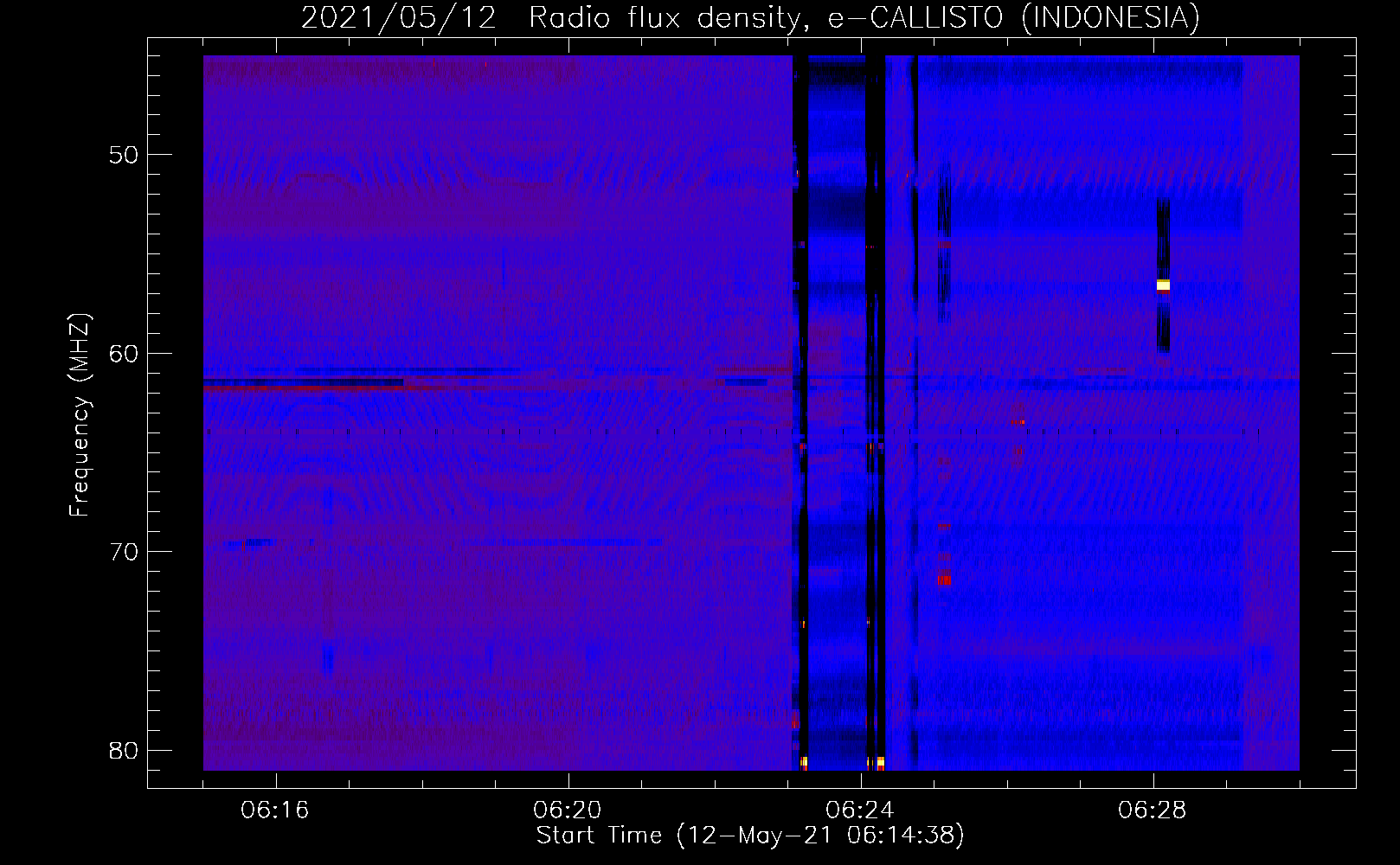Screen dimensions: 1400x865
Task: Select the 06:16 time tick label
Action: tap(275, 811)
